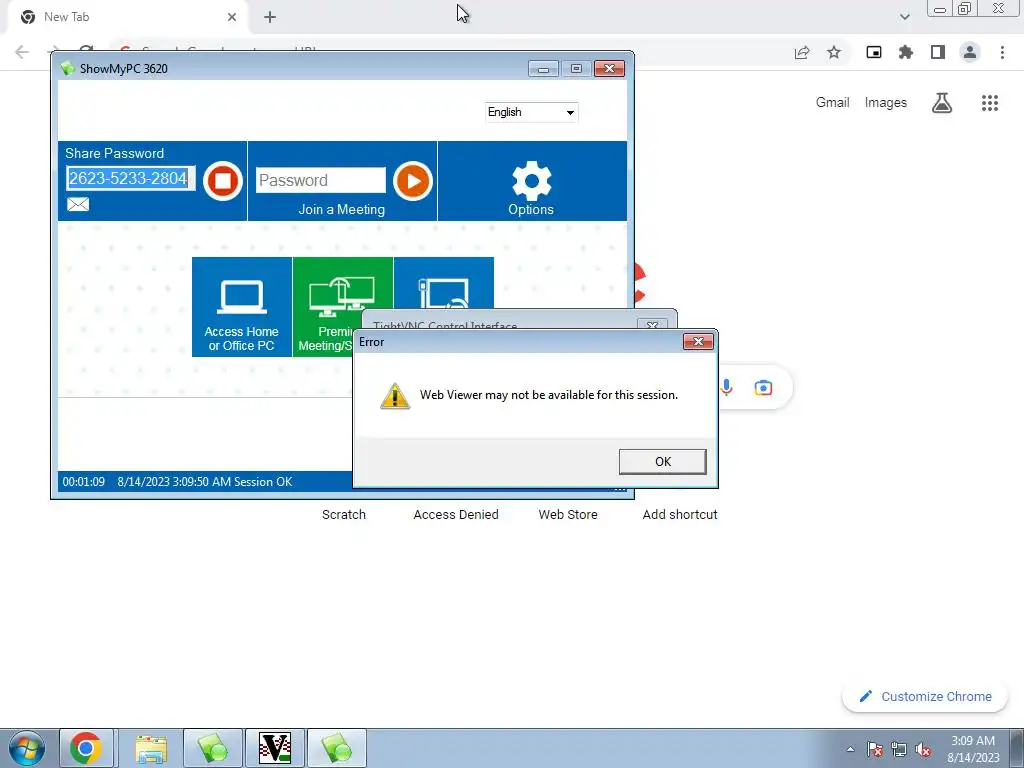Show hidden tray icons arrow

pyautogui.click(x=850, y=750)
